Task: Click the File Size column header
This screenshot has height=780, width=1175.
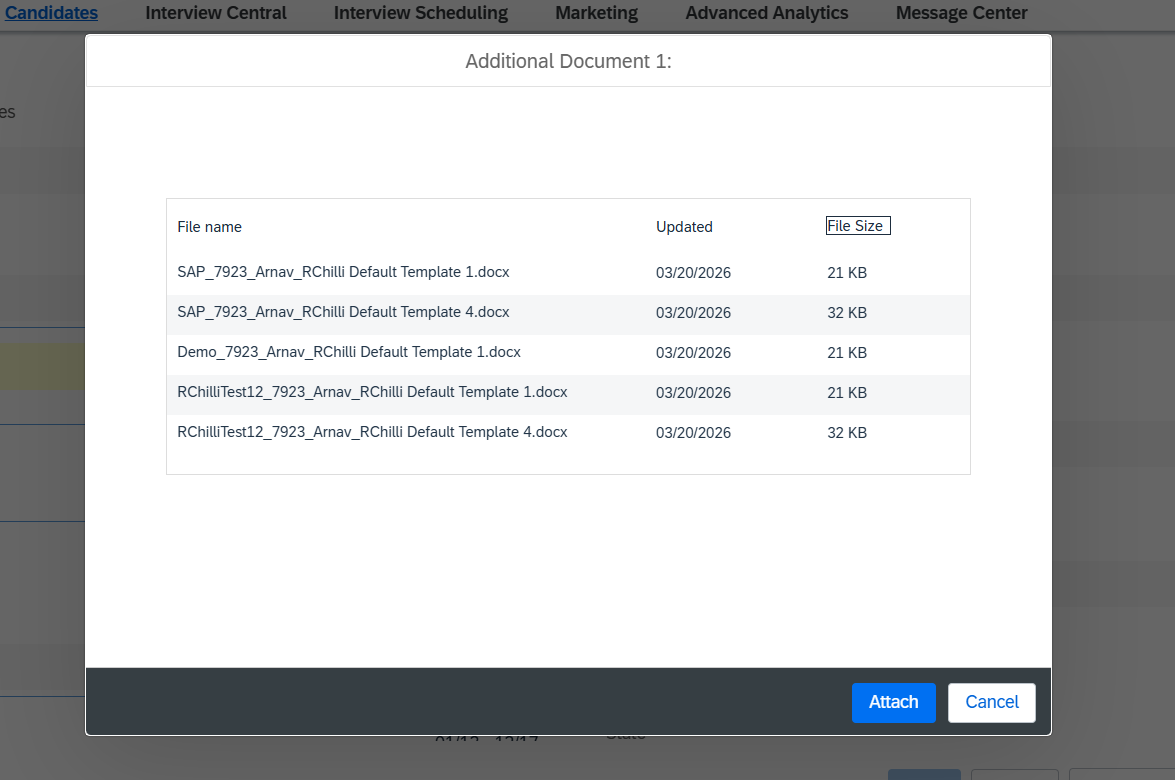Action: pyautogui.click(x=855, y=226)
